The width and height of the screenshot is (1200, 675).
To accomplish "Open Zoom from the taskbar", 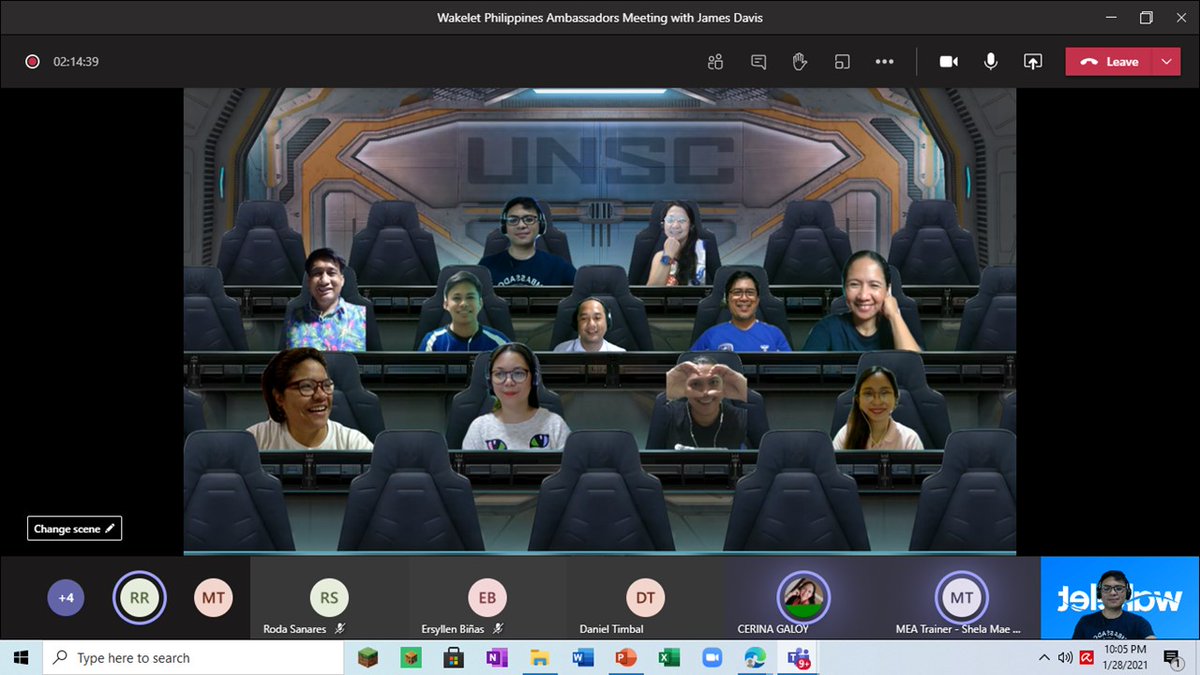I will (x=712, y=658).
